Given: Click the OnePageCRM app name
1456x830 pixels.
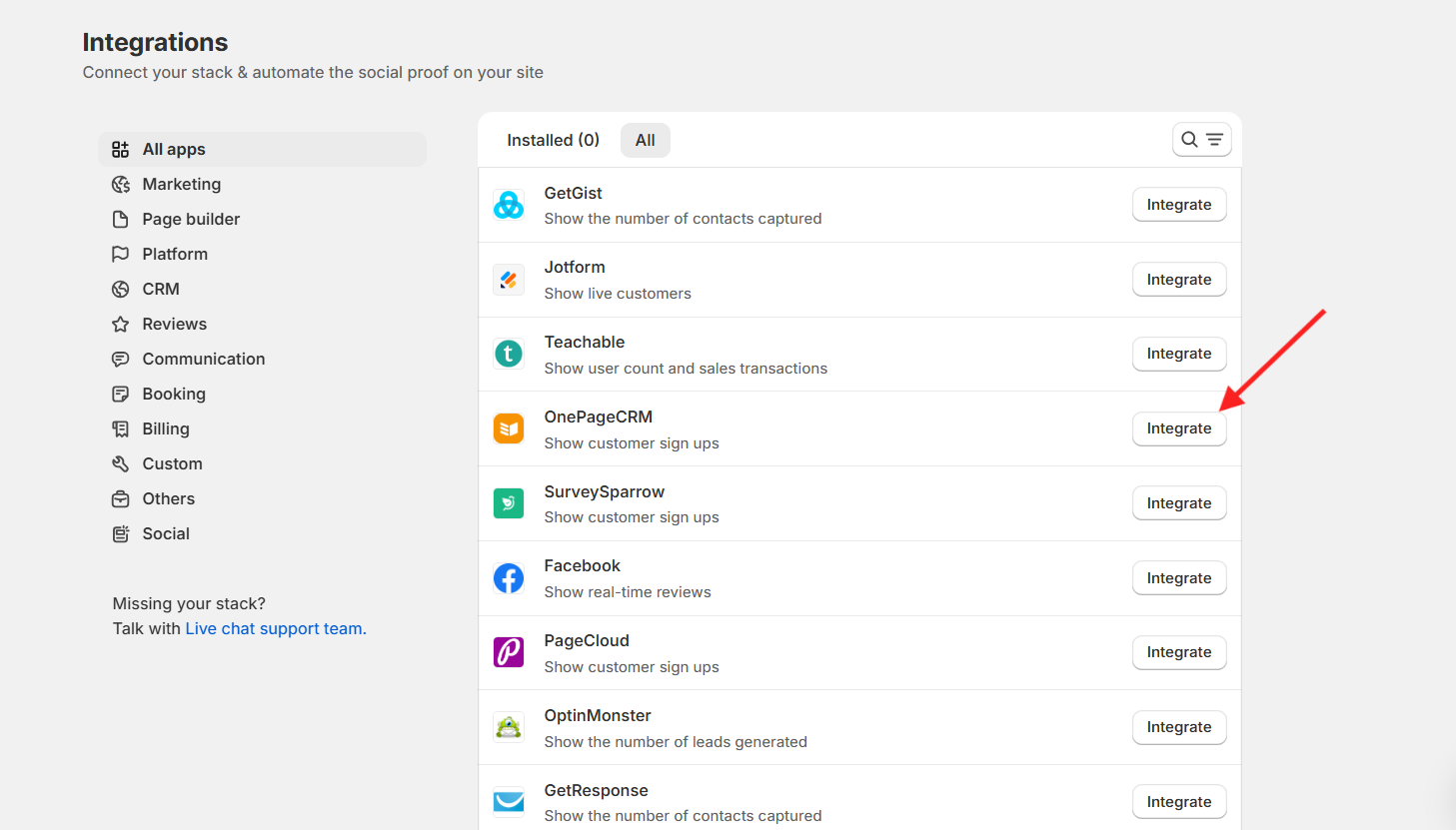Looking at the screenshot, I should (599, 417).
